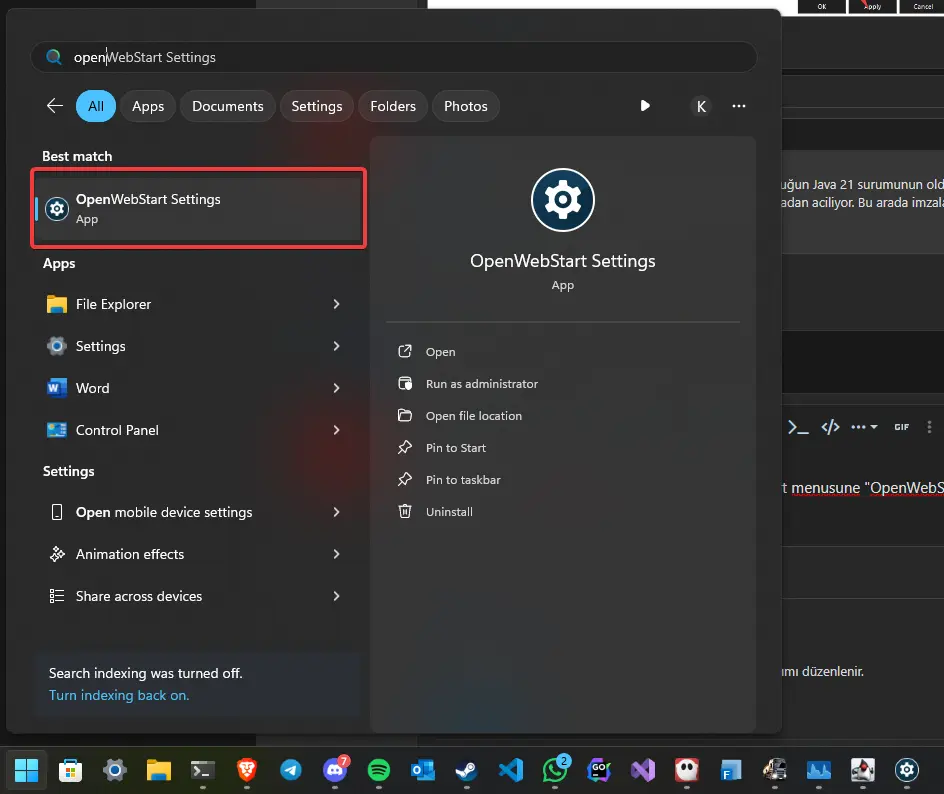Click the Turn indexing back on link

119,695
